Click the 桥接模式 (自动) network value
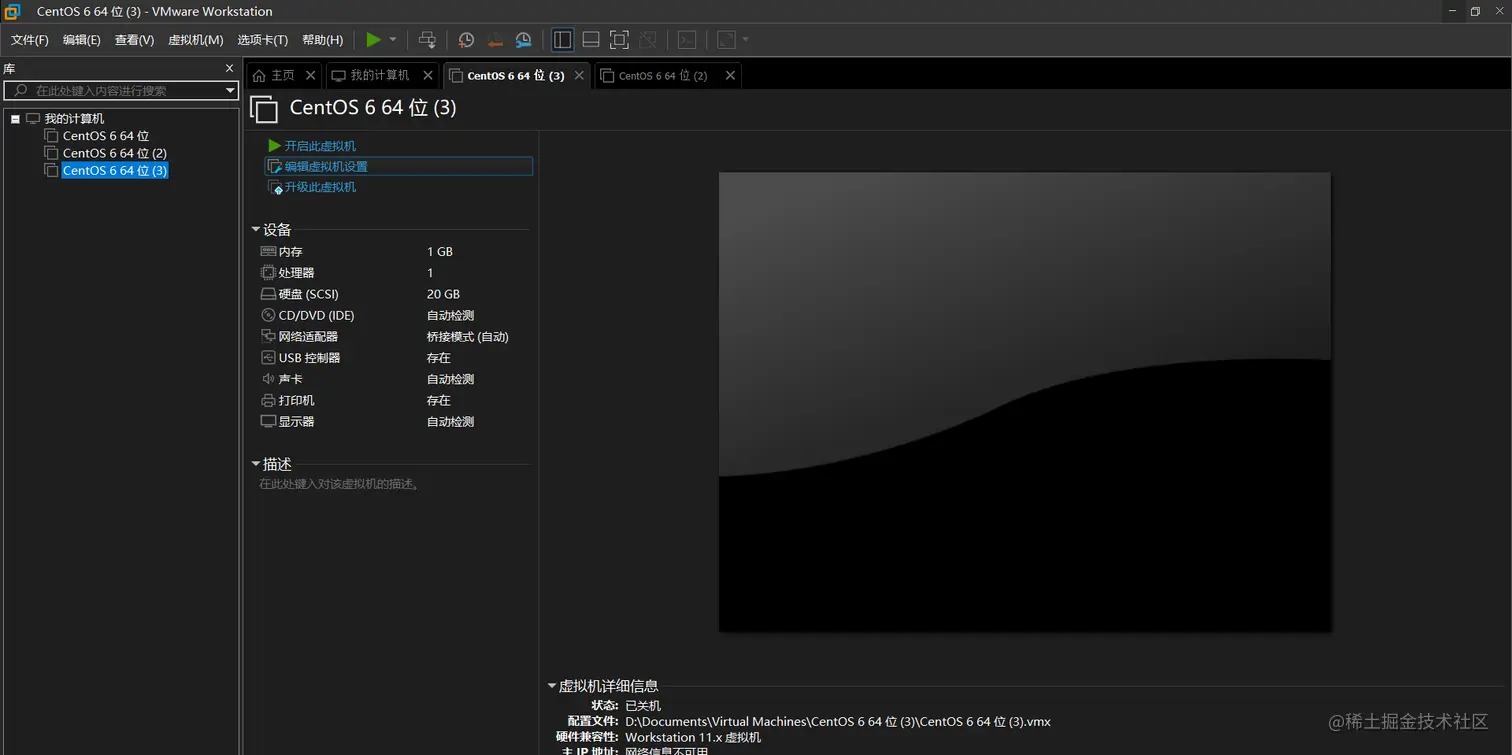 pyautogui.click(x=468, y=337)
